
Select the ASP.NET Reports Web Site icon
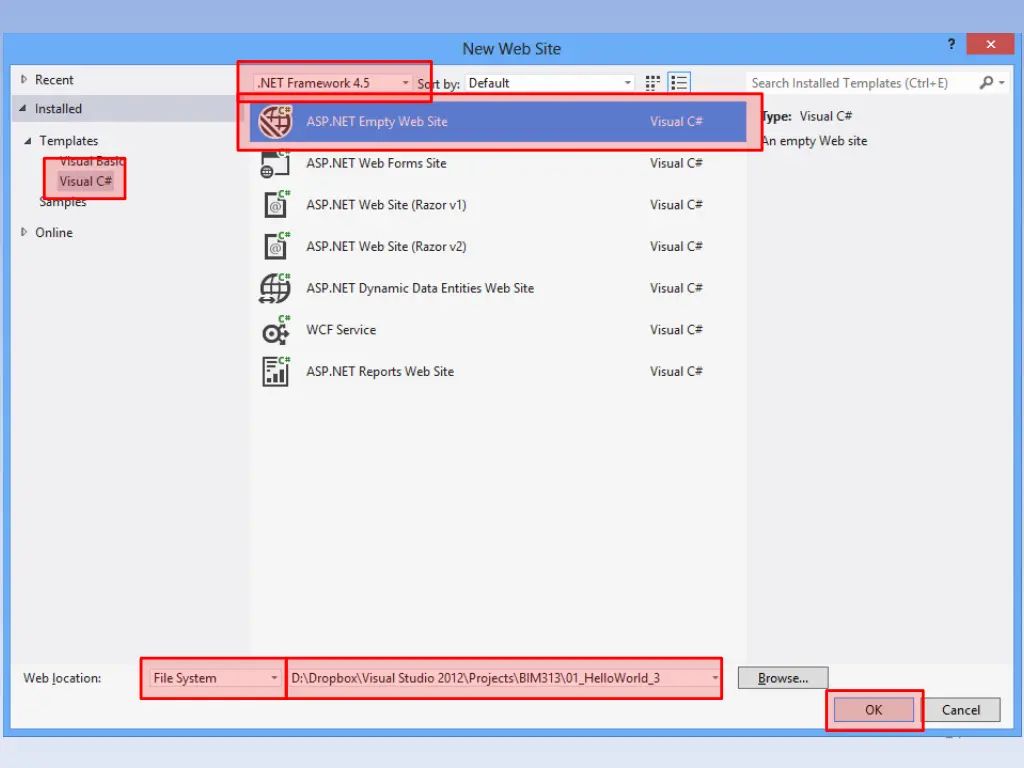point(276,372)
